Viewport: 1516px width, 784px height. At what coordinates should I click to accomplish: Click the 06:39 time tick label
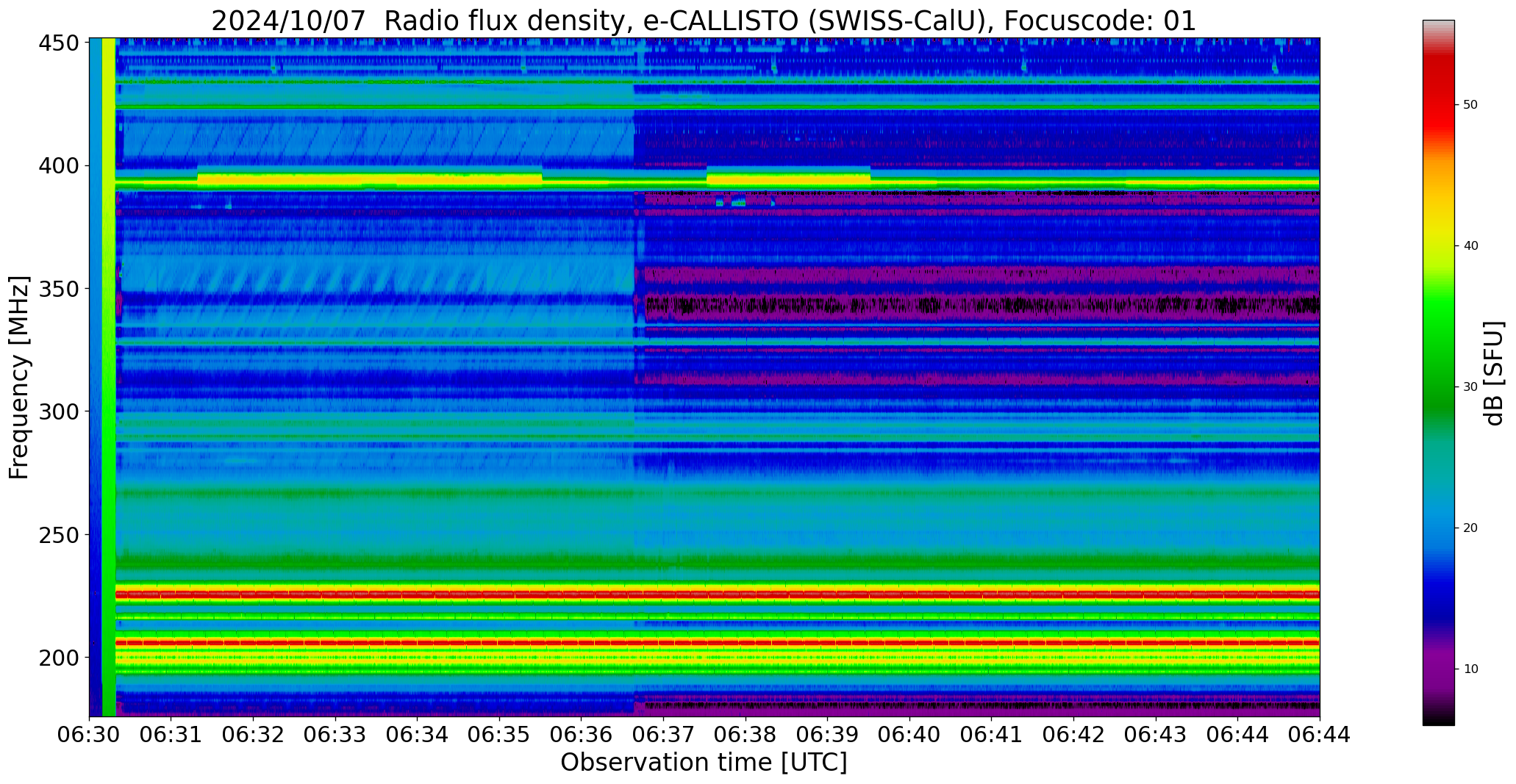828,735
